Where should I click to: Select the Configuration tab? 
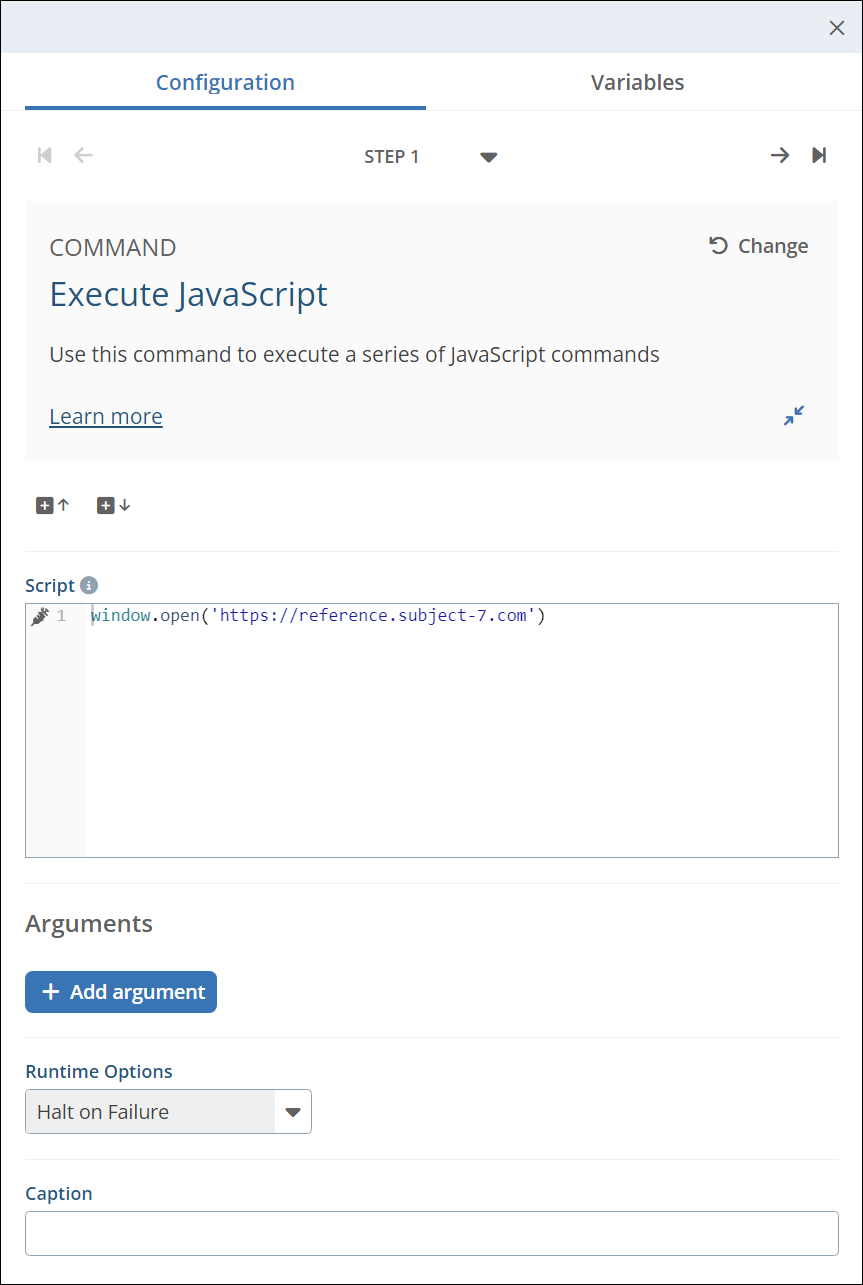click(225, 82)
